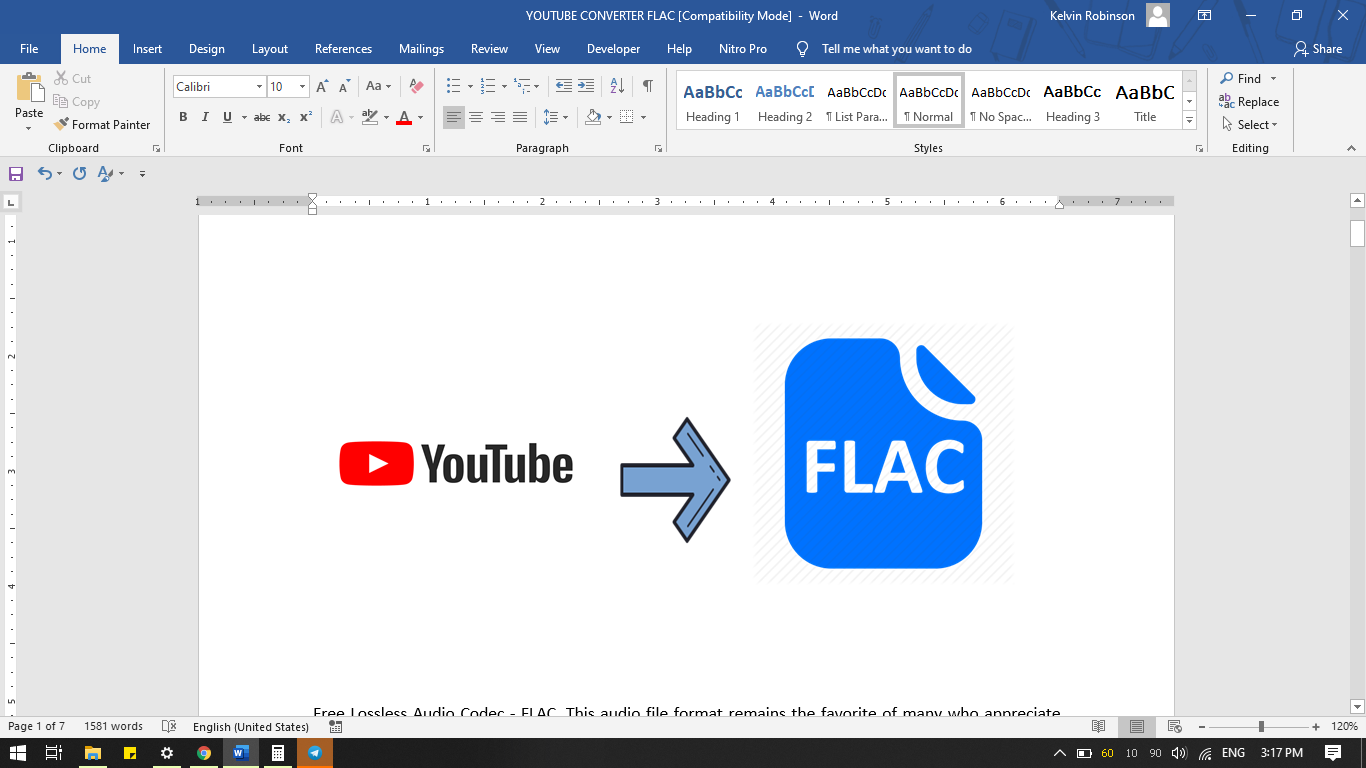Switch to the Review tab
The height and width of the screenshot is (768, 1366).
(489, 49)
